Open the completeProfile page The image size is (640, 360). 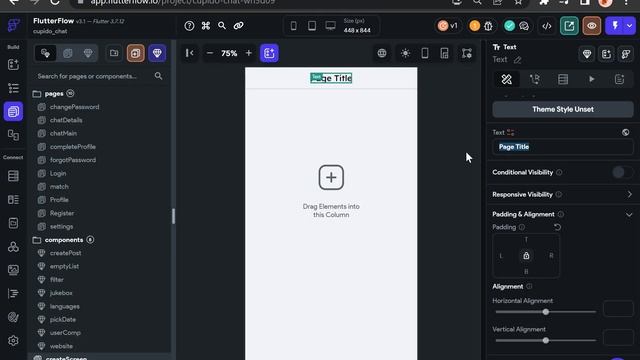pos(73,147)
